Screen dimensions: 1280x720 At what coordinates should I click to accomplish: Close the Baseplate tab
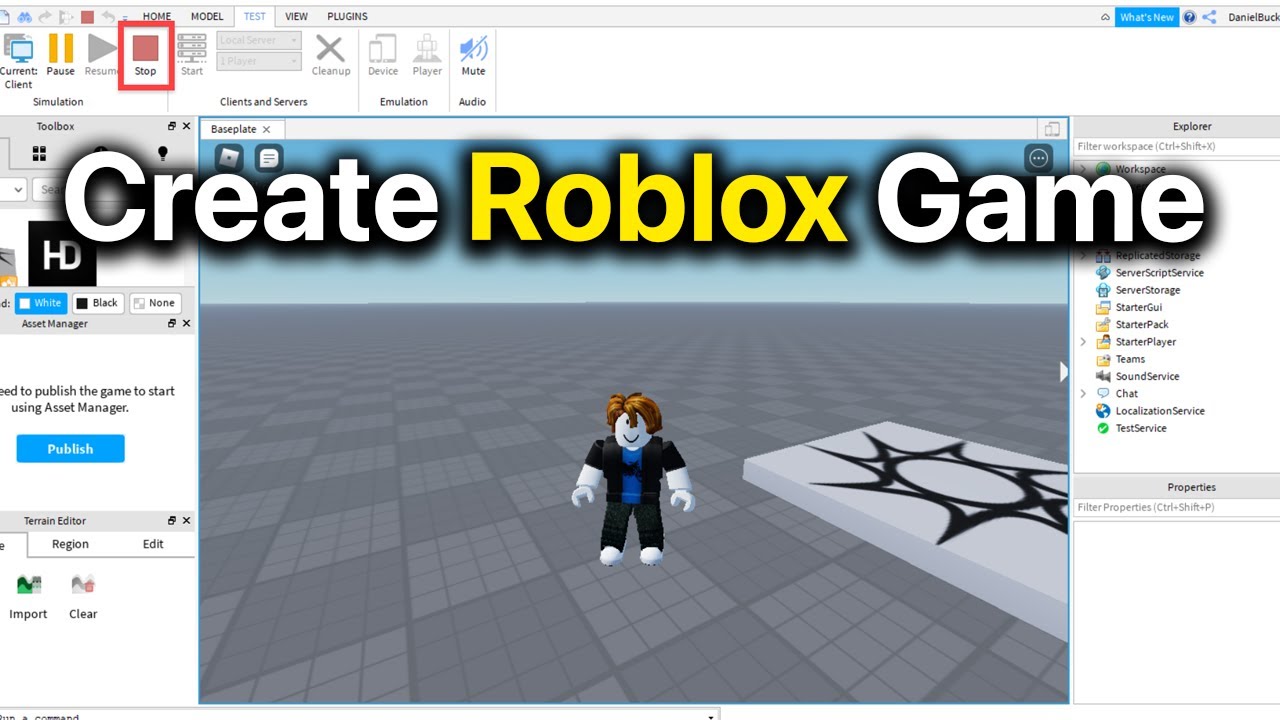click(267, 129)
